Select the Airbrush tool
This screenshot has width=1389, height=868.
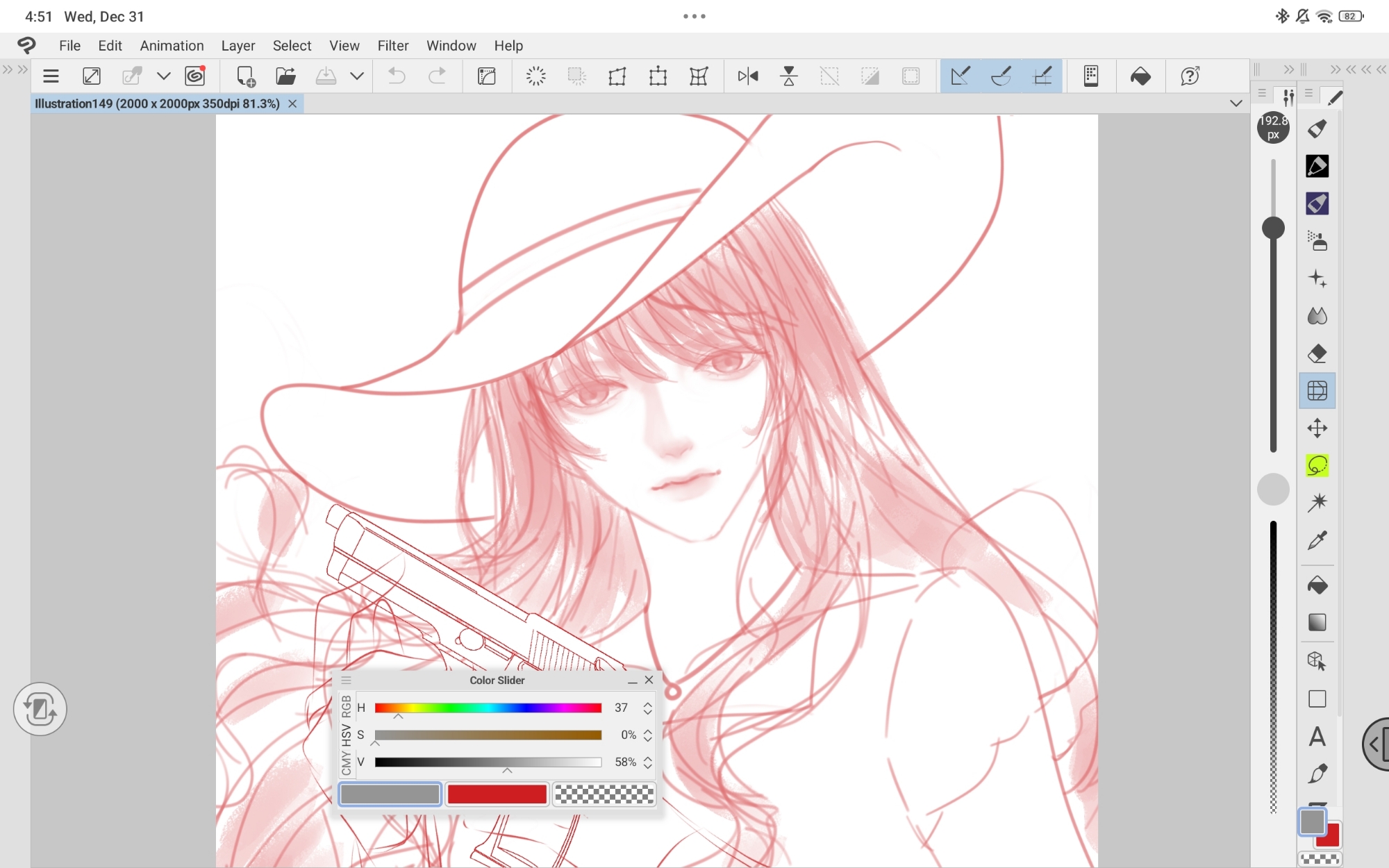point(1317,241)
